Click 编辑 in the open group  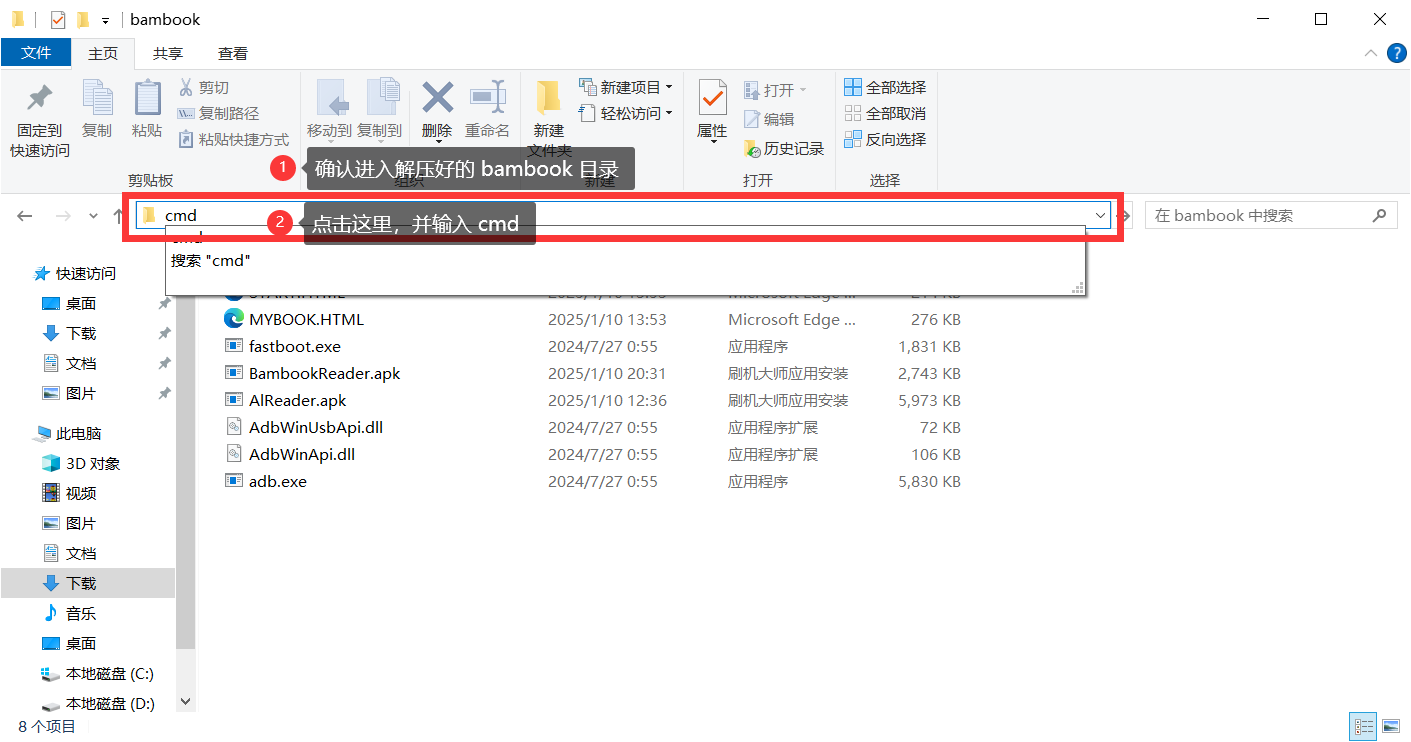click(x=769, y=119)
